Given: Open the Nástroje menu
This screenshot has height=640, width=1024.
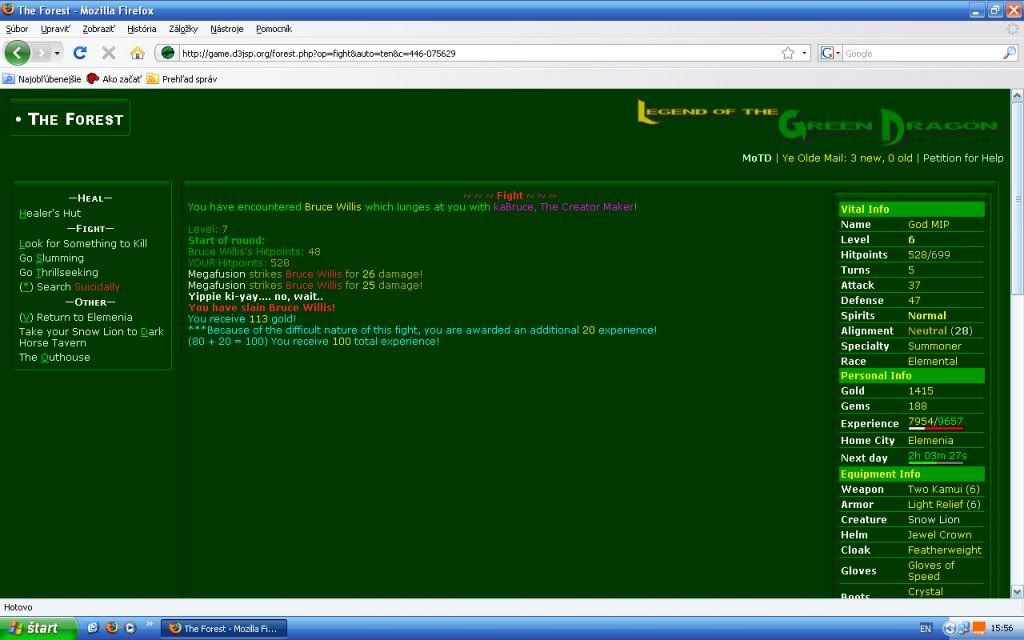Looking at the screenshot, I should (227, 29).
